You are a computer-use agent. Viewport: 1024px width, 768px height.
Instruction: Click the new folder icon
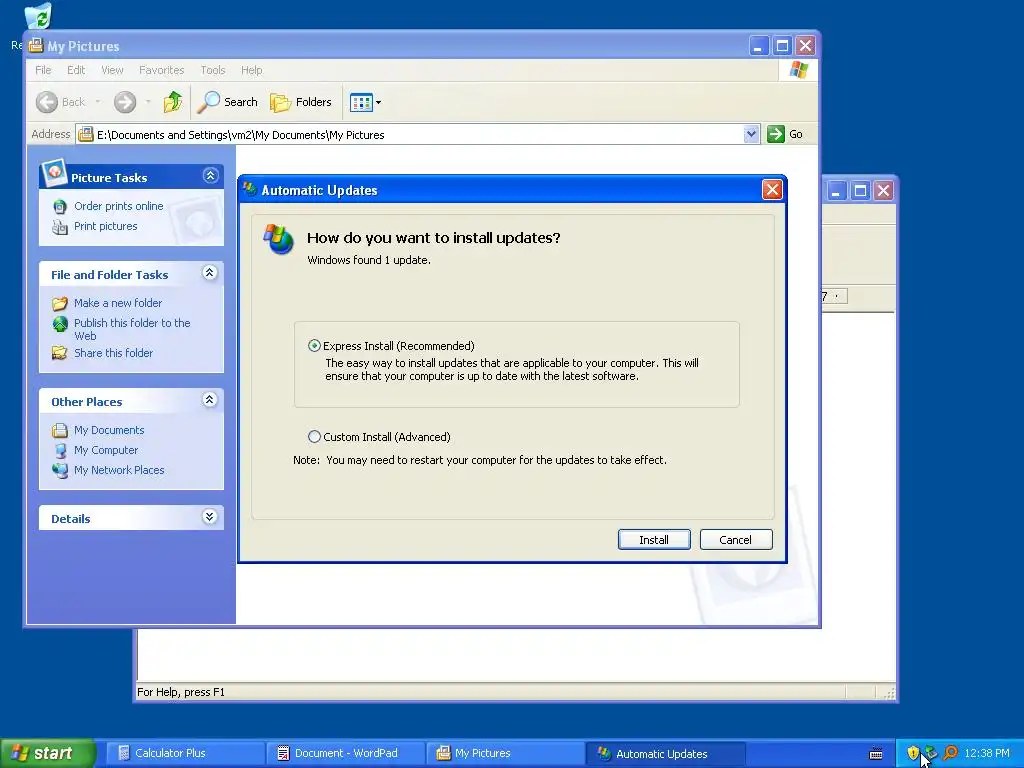59,304
